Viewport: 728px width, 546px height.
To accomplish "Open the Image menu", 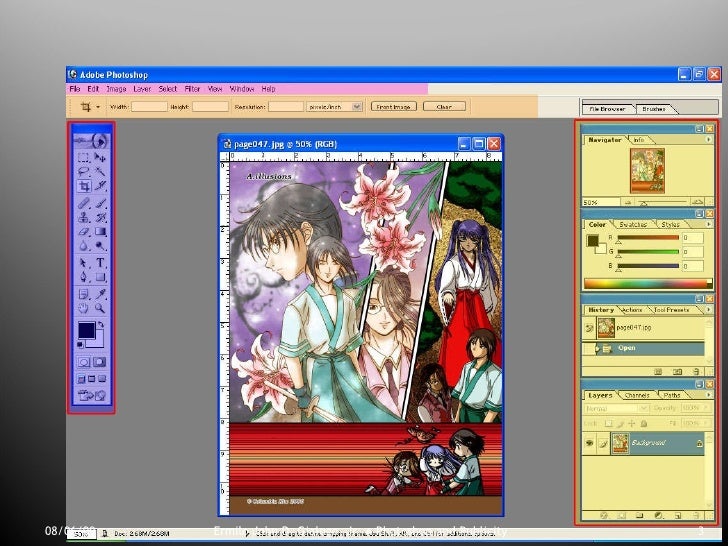I will [x=116, y=89].
